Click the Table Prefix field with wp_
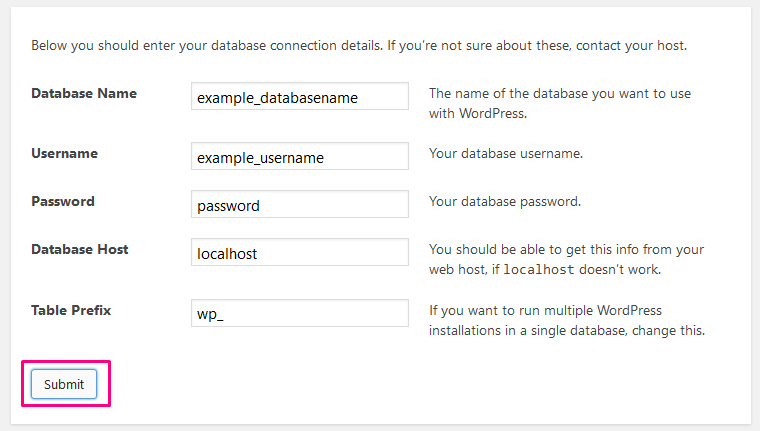Screen dimensions: 760x431 pos(300,313)
